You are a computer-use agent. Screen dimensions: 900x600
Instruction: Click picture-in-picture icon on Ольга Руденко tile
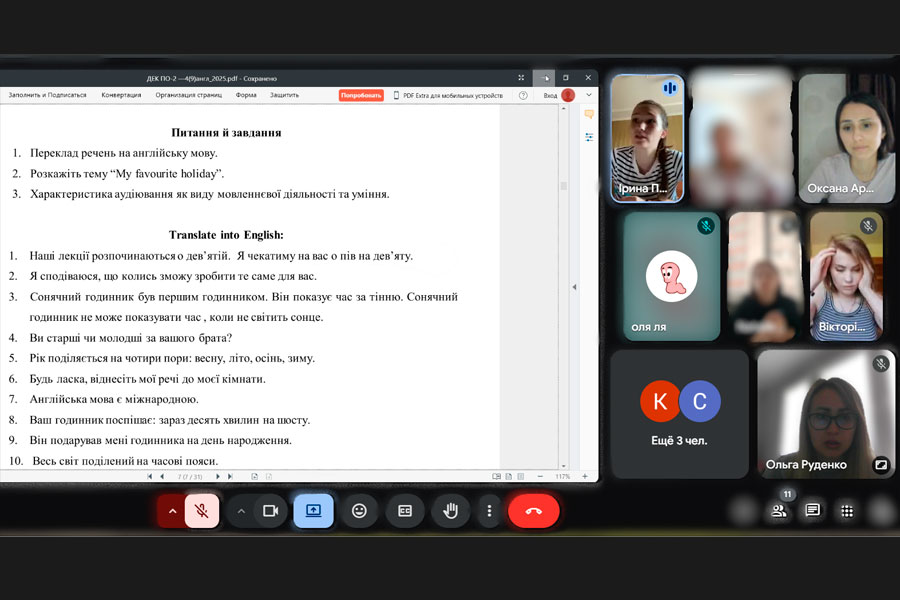point(880,464)
